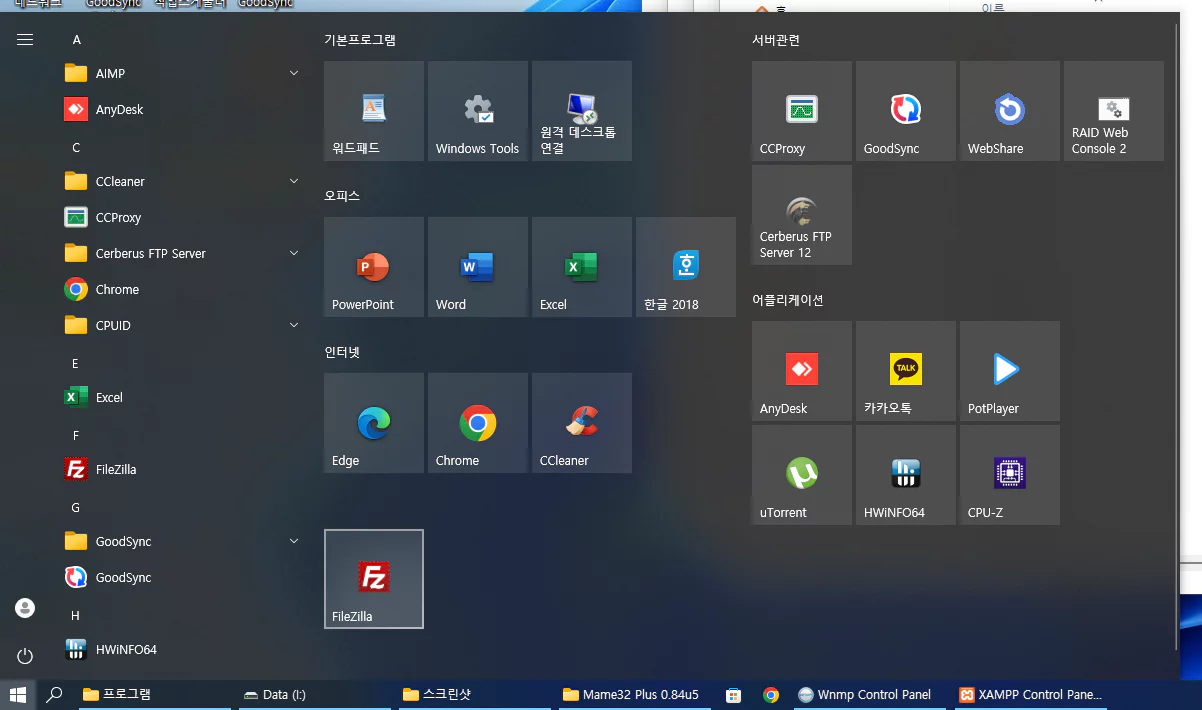
Task: Open the 스크린샷 folder on the taskbar
Action: pos(476,695)
